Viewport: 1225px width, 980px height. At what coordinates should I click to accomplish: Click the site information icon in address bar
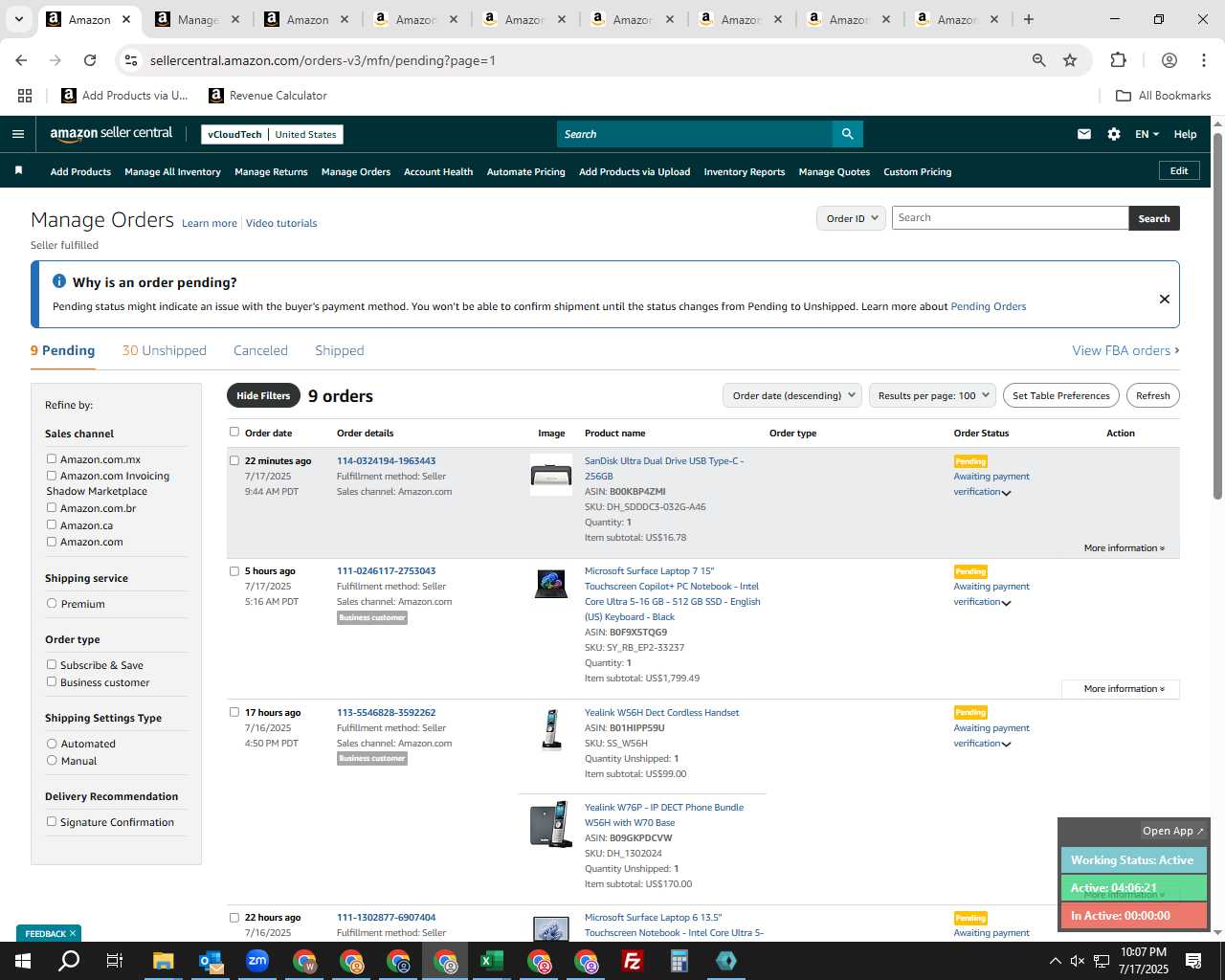tap(131, 60)
